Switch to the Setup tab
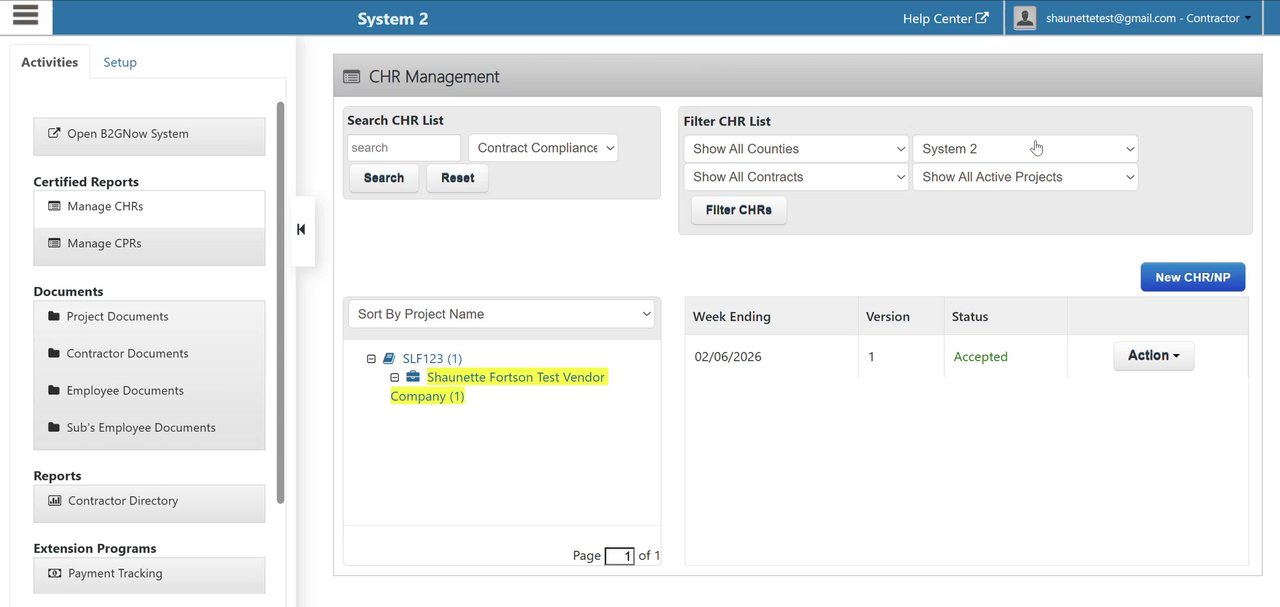This screenshot has height=607, width=1280. coord(120,62)
